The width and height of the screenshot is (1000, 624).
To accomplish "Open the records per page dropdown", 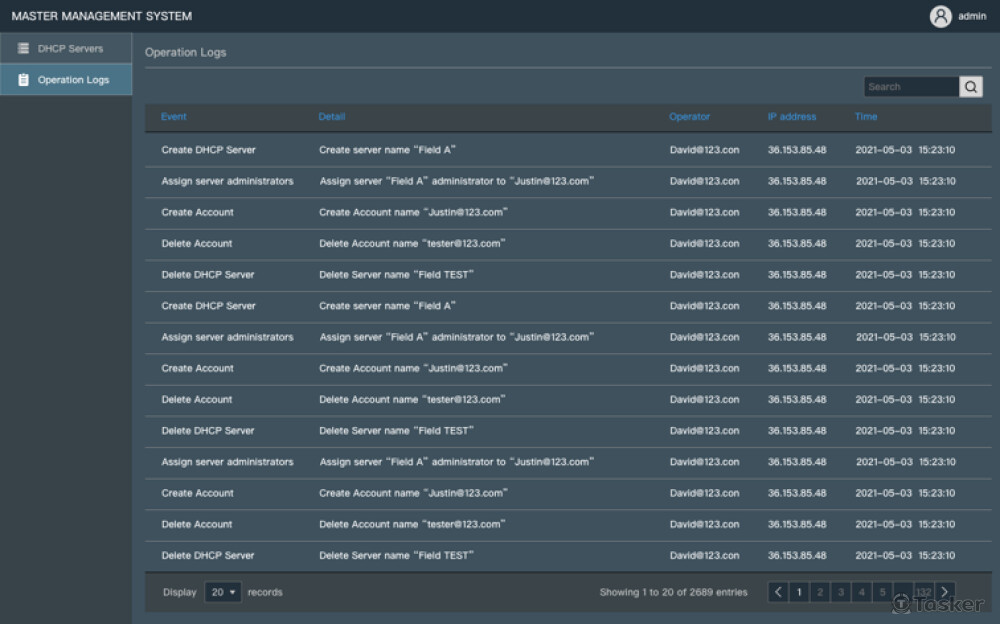I will (x=223, y=592).
